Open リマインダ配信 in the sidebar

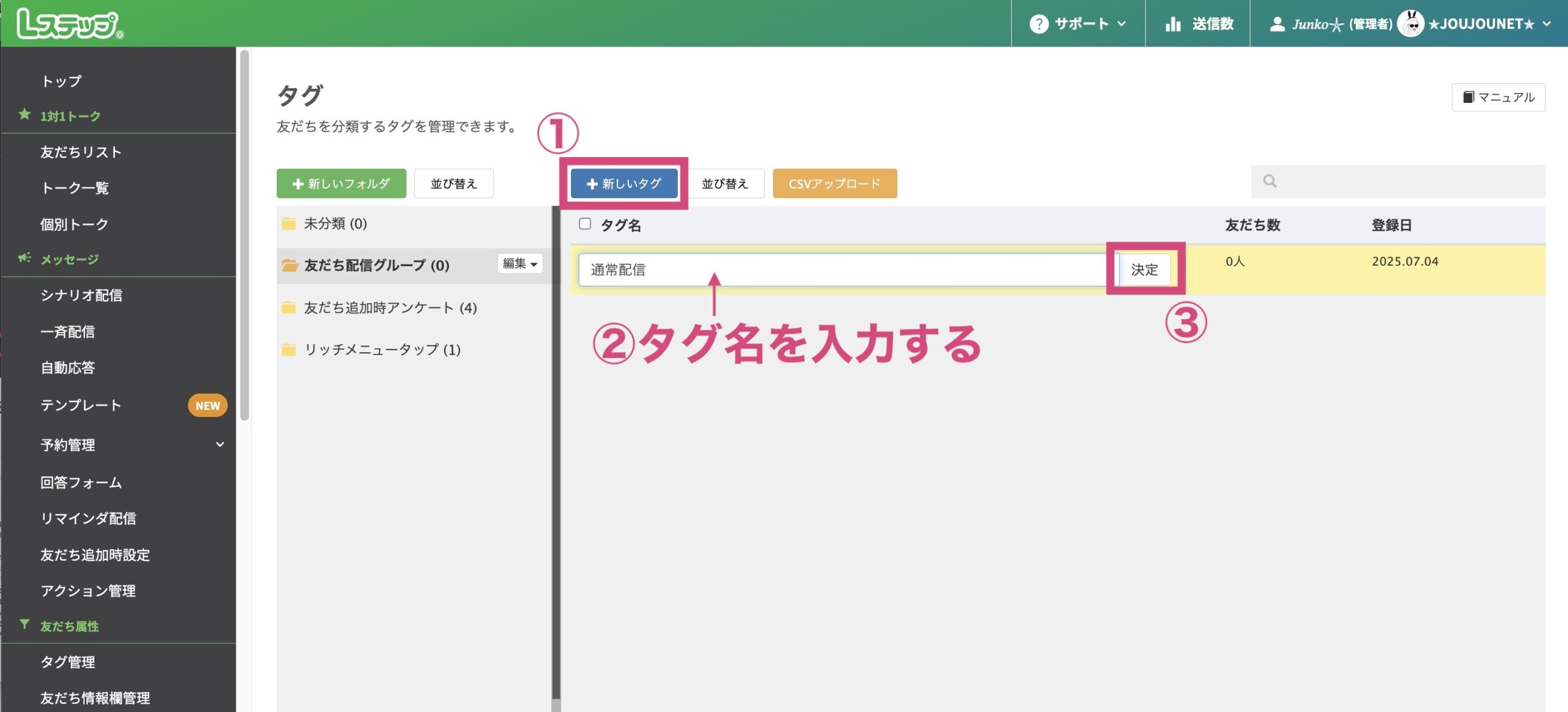tap(88, 519)
